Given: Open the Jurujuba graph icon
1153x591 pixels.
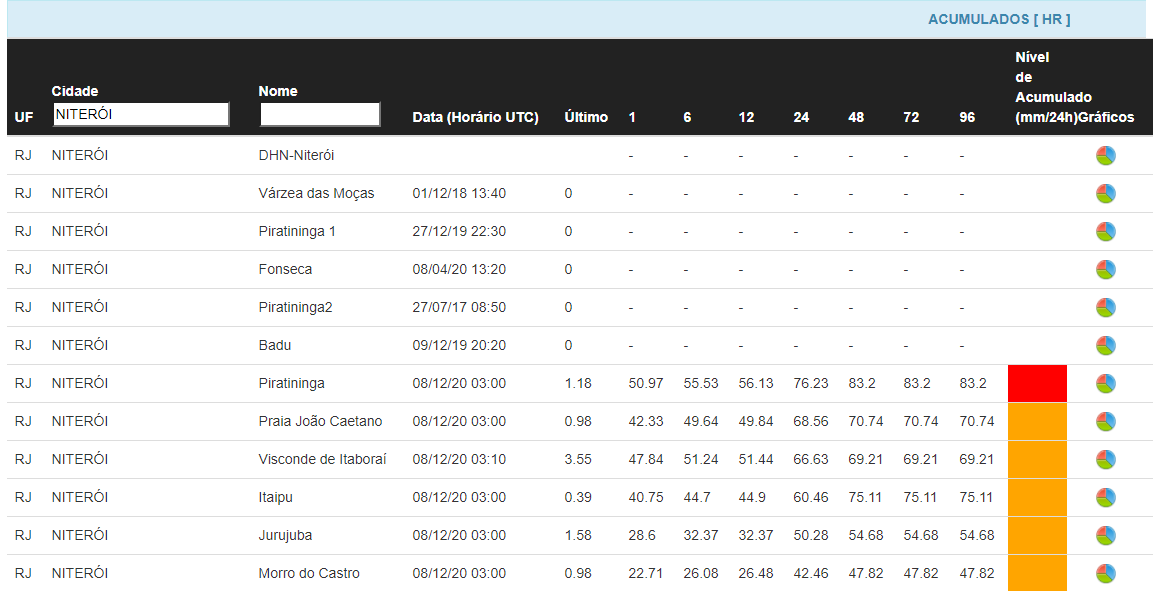Looking at the screenshot, I should pyautogui.click(x=1105, y=536).
